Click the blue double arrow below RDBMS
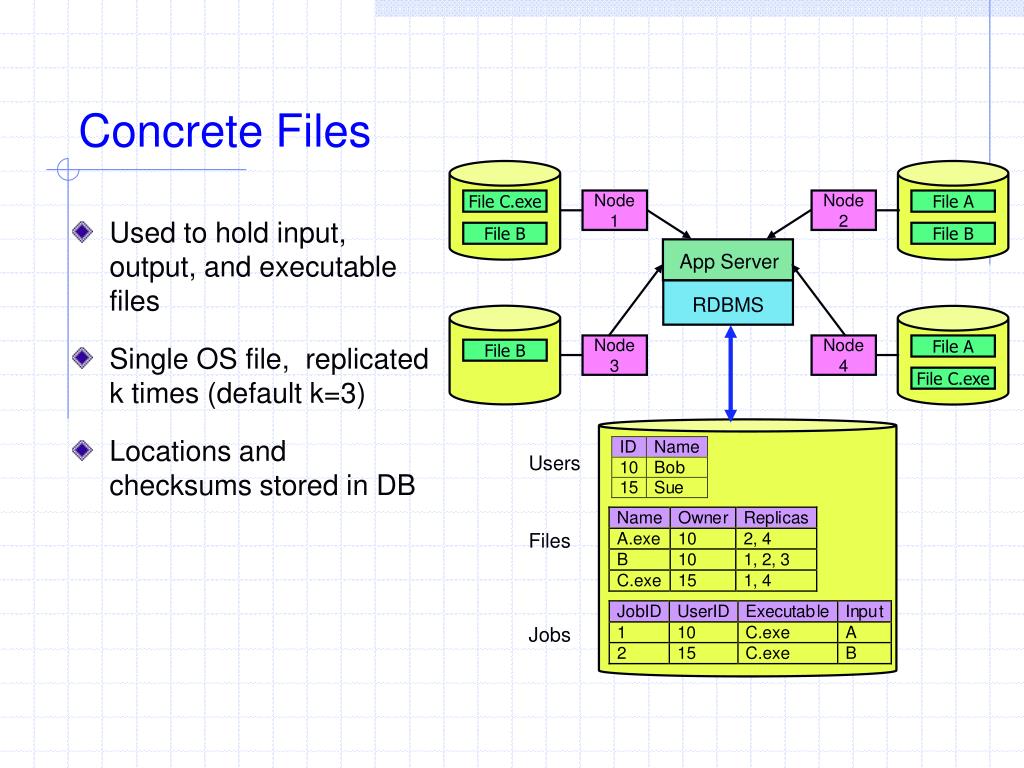 coord(731,374)
